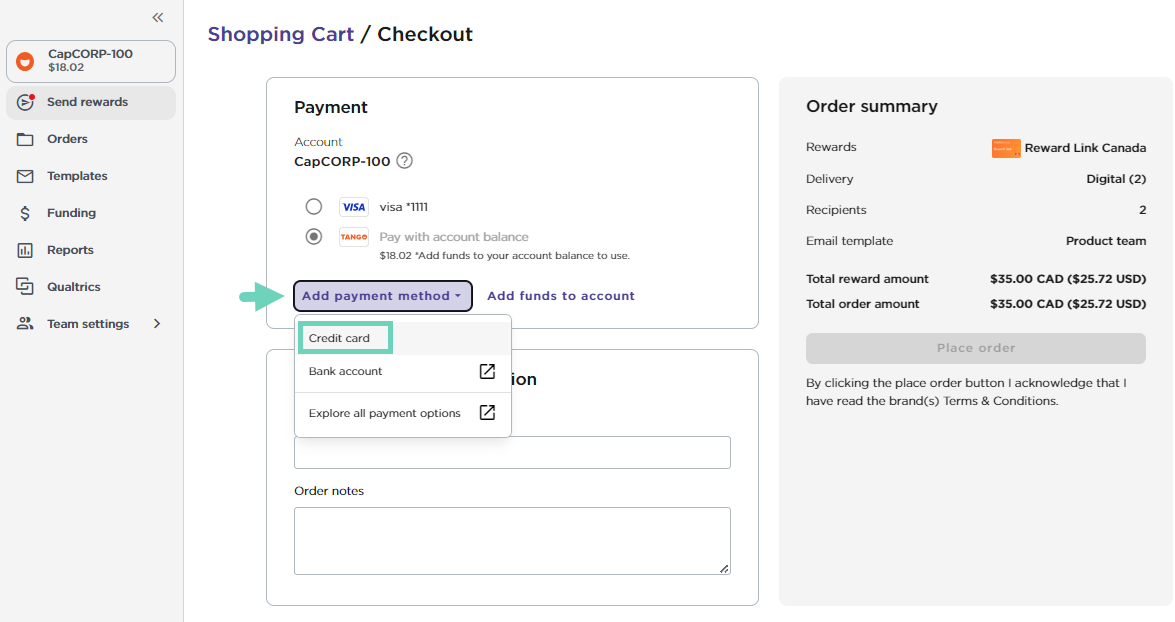Click the Place order button
The width and height of the screenshot is (1175, 622).
point(975,347)
